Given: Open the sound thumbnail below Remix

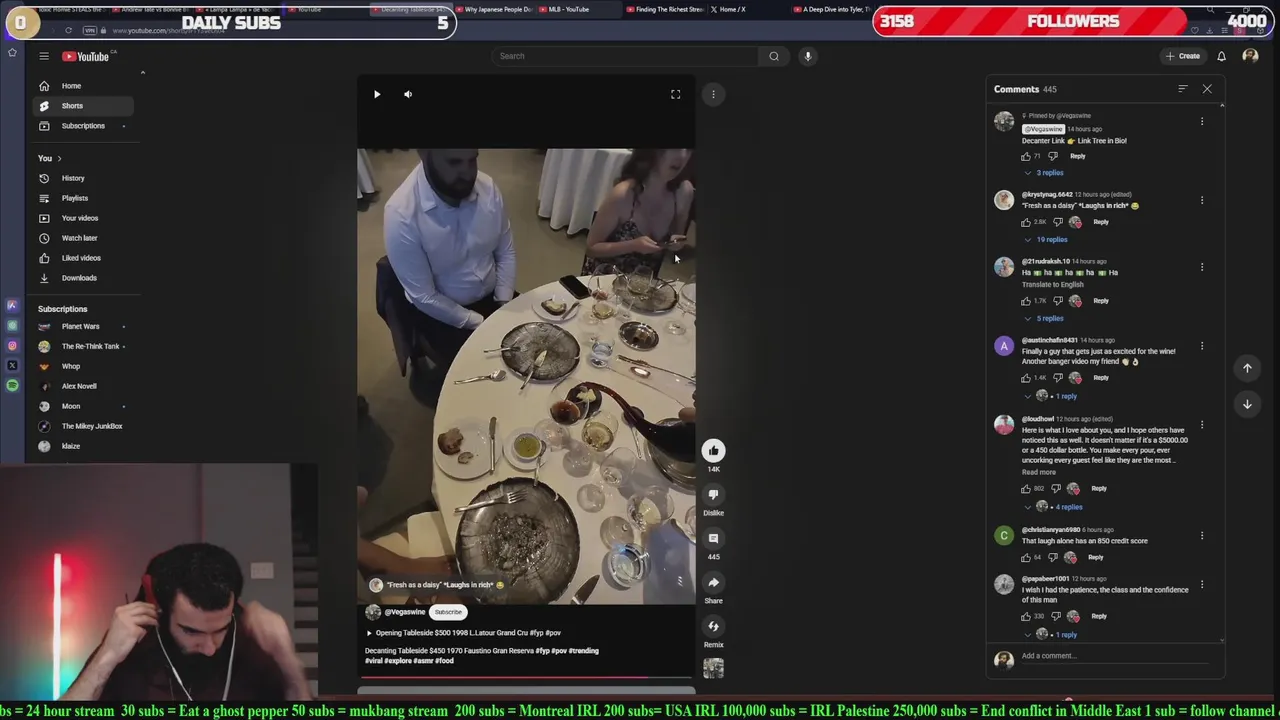Looking at the screenshot, I should [713, 668].
